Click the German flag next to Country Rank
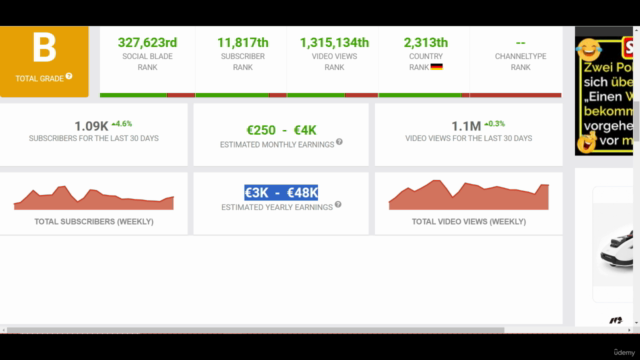 (436, 67)
